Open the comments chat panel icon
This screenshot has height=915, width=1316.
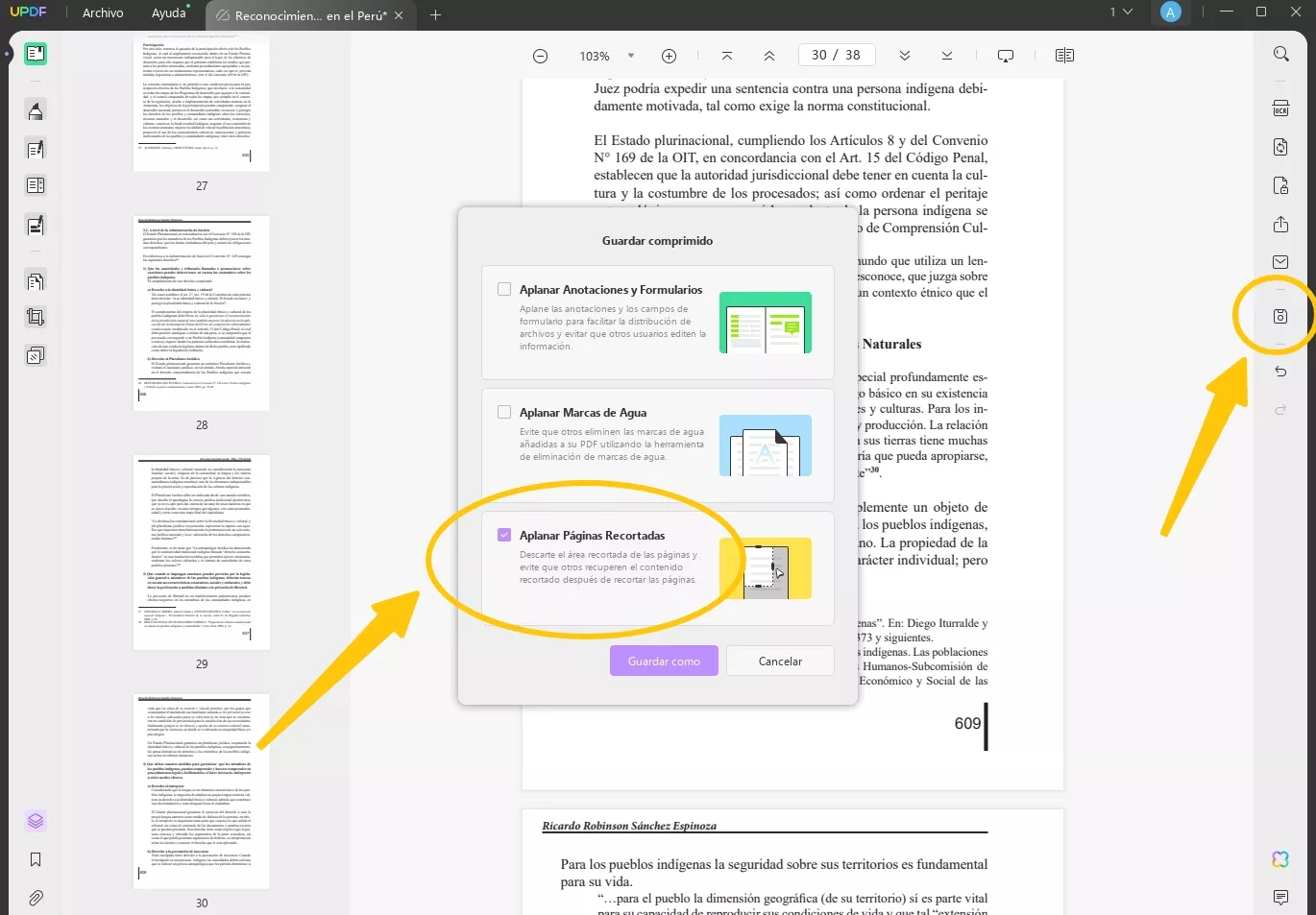click(x=1280, y=897)
